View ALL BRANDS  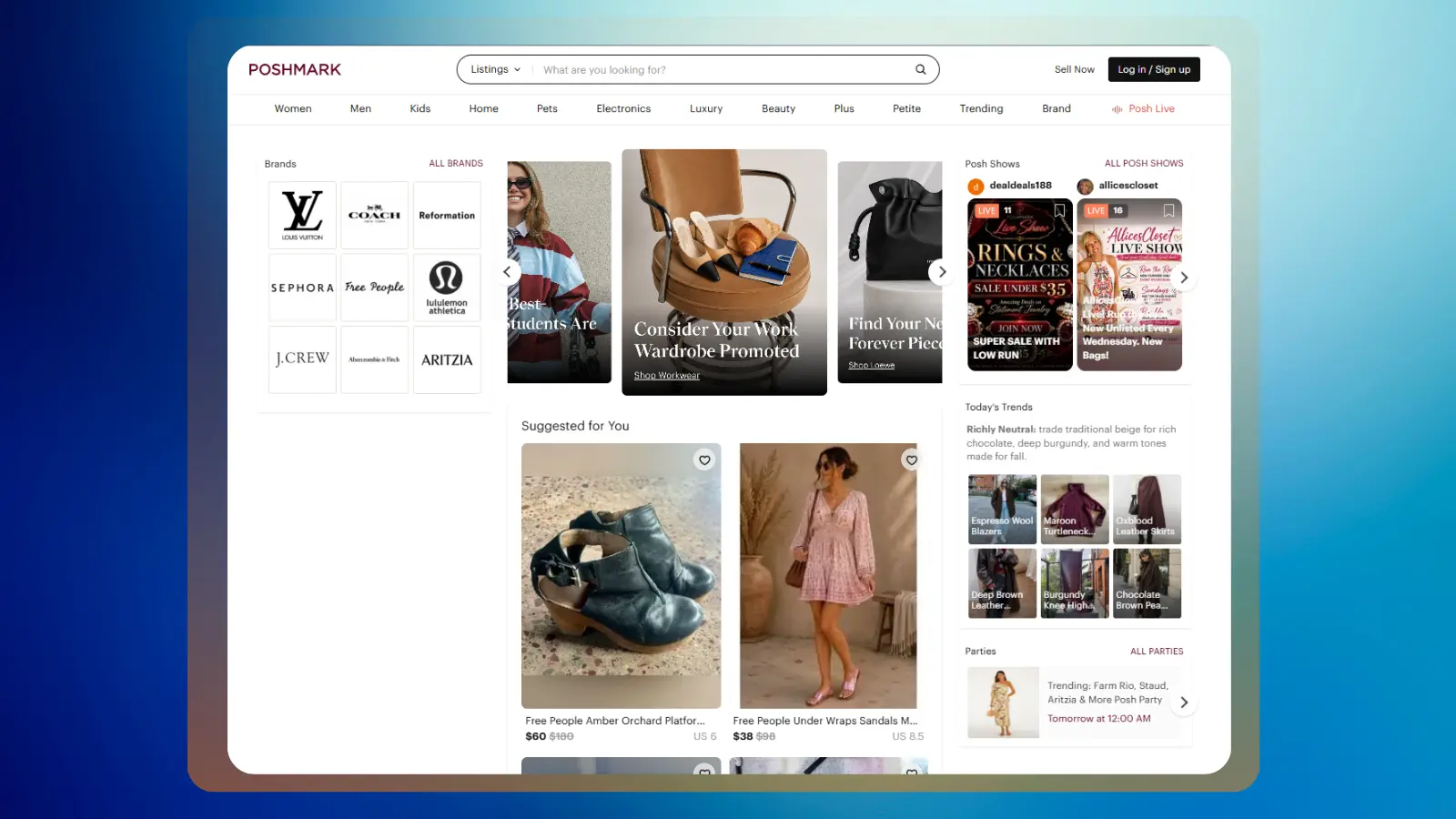tap(456, 164)
